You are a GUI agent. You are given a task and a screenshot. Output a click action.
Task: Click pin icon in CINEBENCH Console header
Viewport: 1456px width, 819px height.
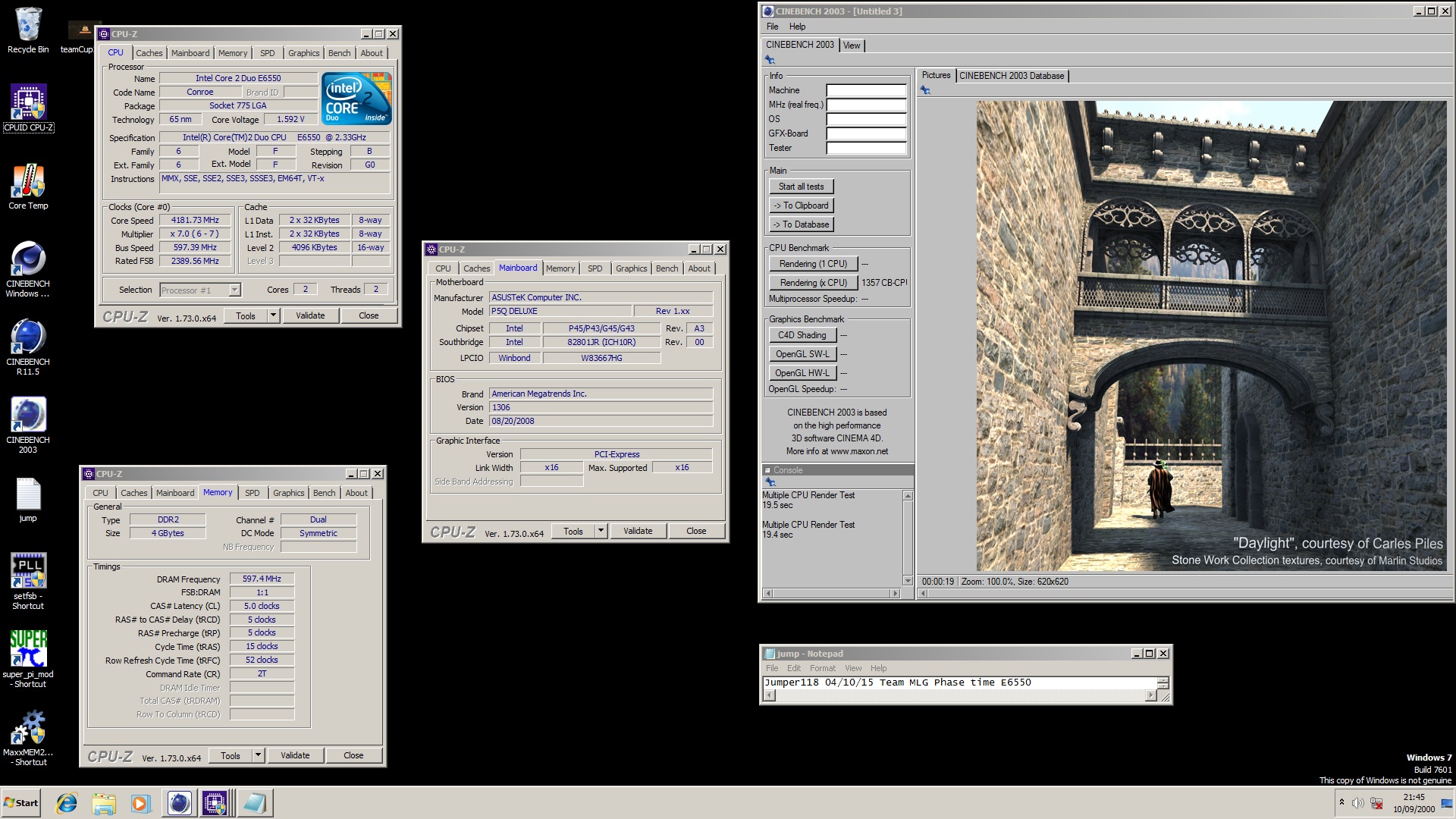(x=770, y=482)
